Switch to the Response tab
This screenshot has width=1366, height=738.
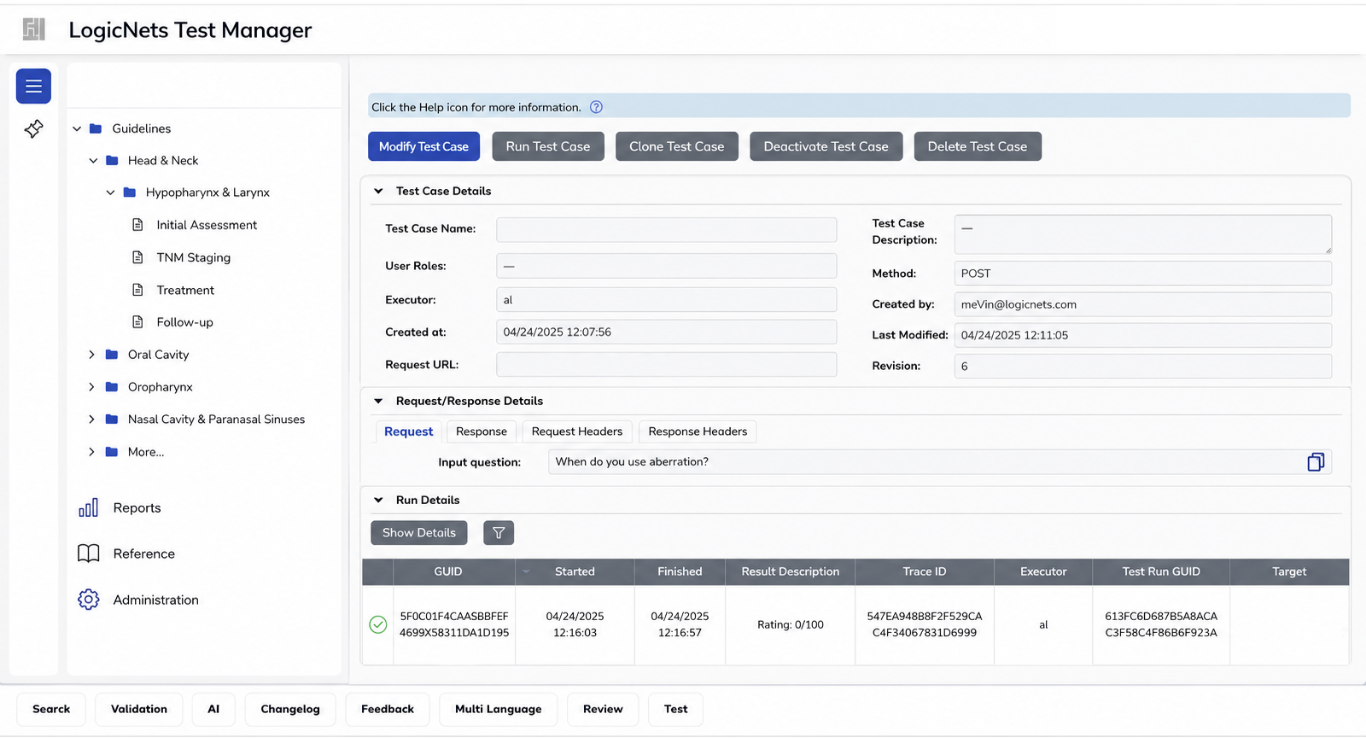(x=481, y=432)
